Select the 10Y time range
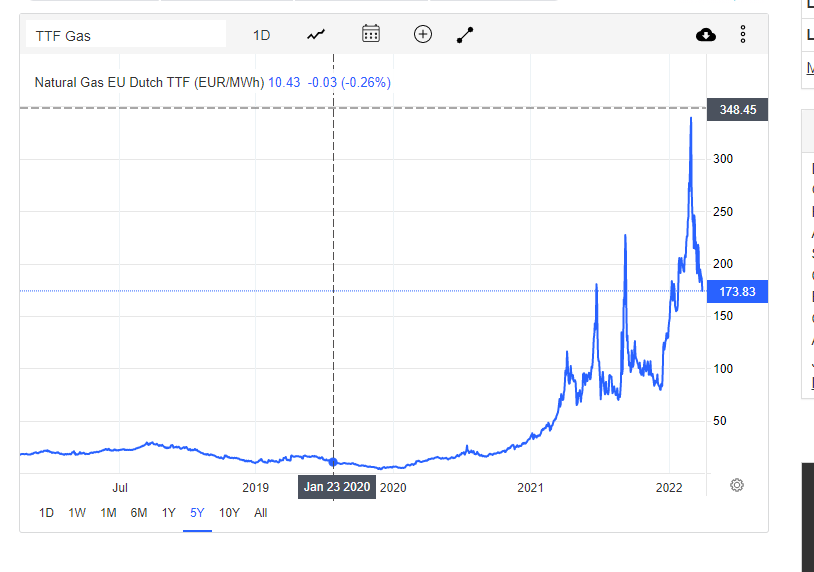The height and width of the screenshot is (572, 814). [229, 513]
